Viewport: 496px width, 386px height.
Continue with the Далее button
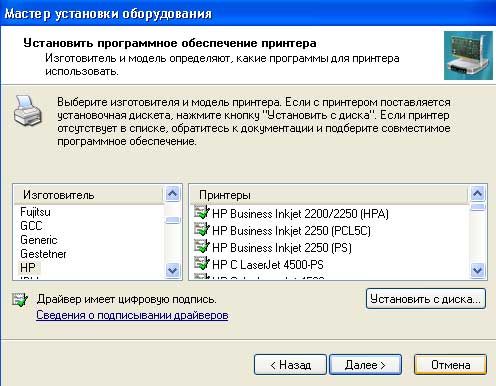pyautogui.click(x=365, y=365)
